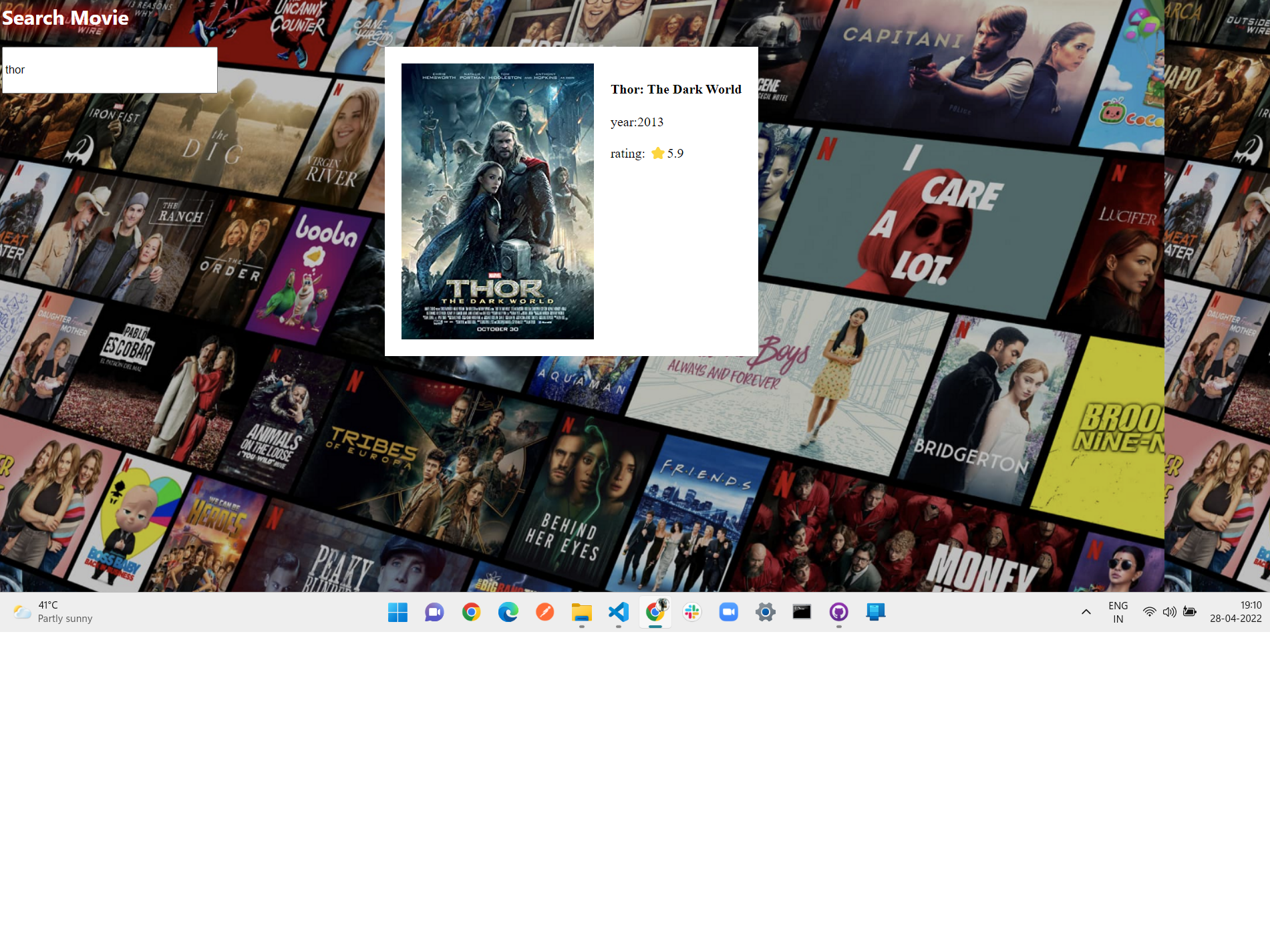Open File Explorer from the taskbar
Screen dimensions: 1270x952
coord(581,612)
